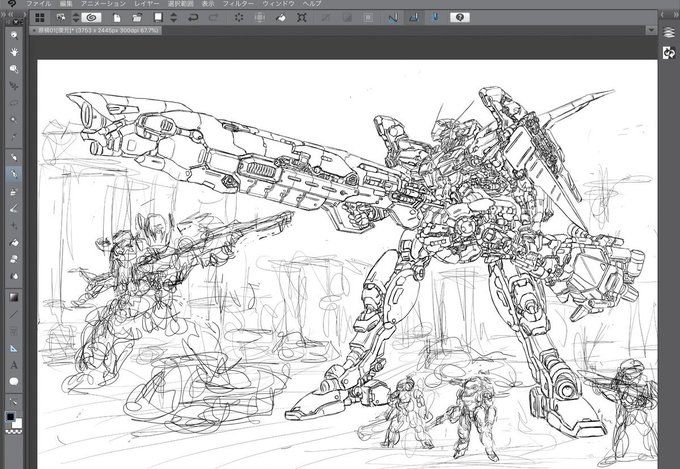Screen dimensions: 680x469
Task: Open the ウィンドウ menu
Action: (x=278, y=3)
